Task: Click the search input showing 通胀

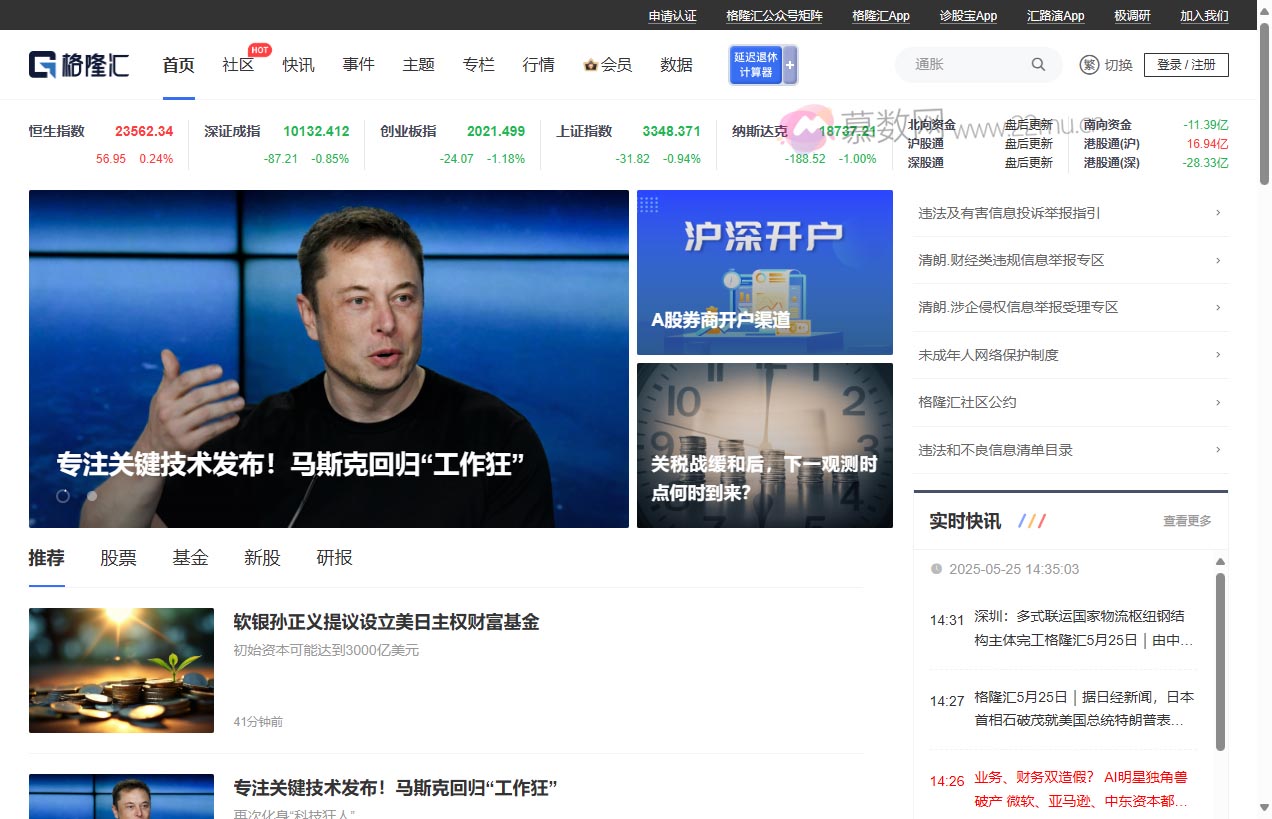Action: [x=960, y=64]
